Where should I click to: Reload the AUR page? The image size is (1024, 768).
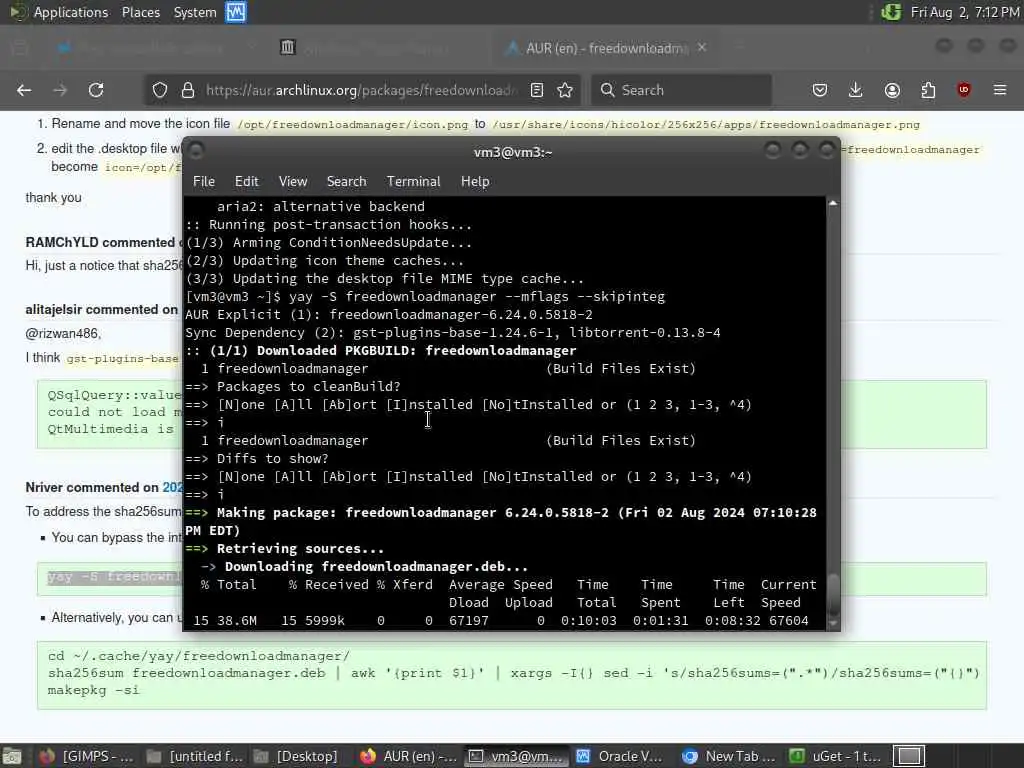96,90
